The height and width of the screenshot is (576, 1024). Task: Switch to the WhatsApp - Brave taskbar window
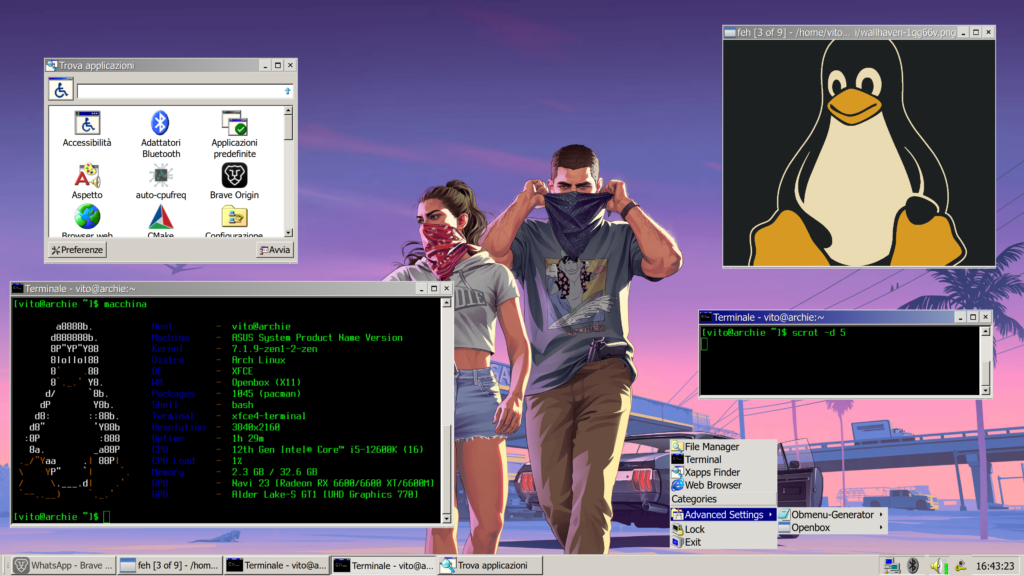[63, 566]
